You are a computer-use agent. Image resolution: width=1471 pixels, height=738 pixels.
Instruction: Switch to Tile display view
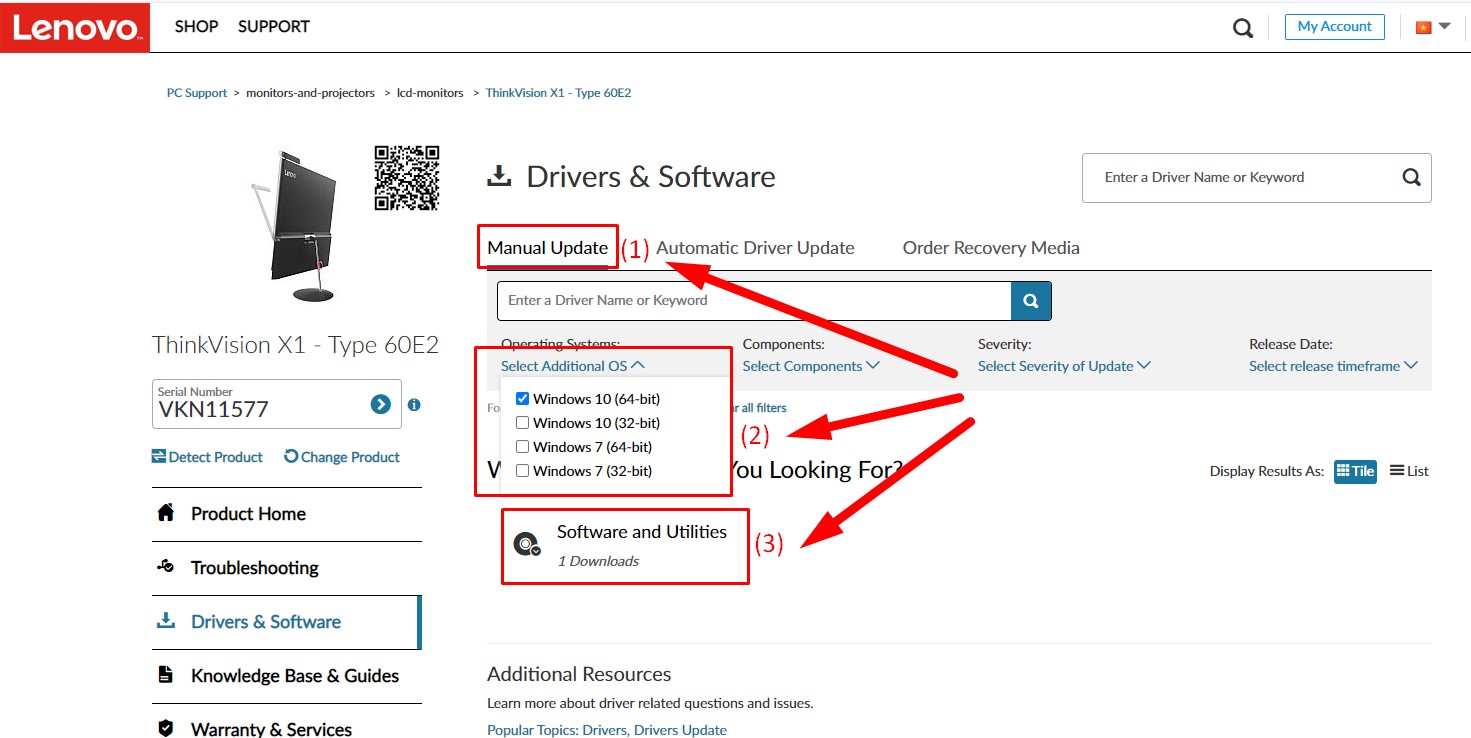tap(1355, 471)
